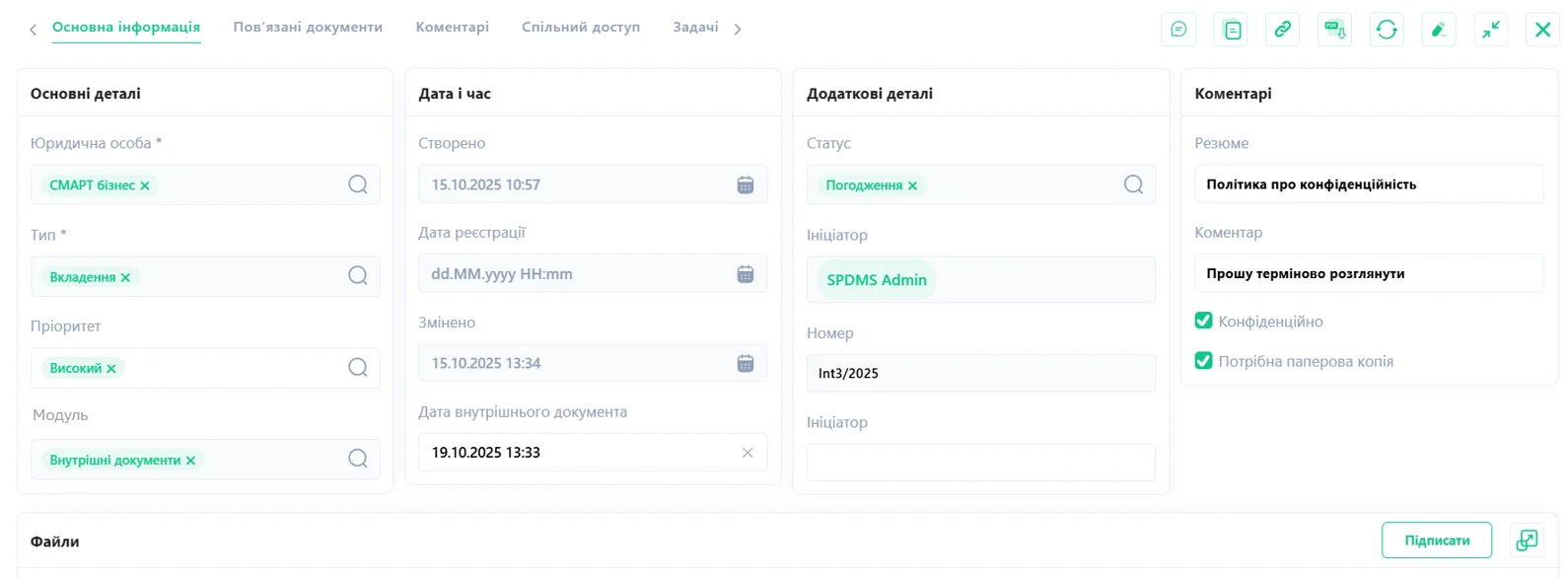Screen dimensions: 1568x578
Task: Click the Підписати button
Action: click(x=1437, y=541)
